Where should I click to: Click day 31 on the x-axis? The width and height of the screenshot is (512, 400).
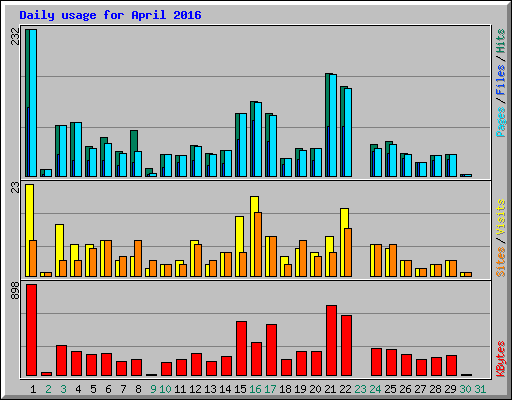point(480,389)
